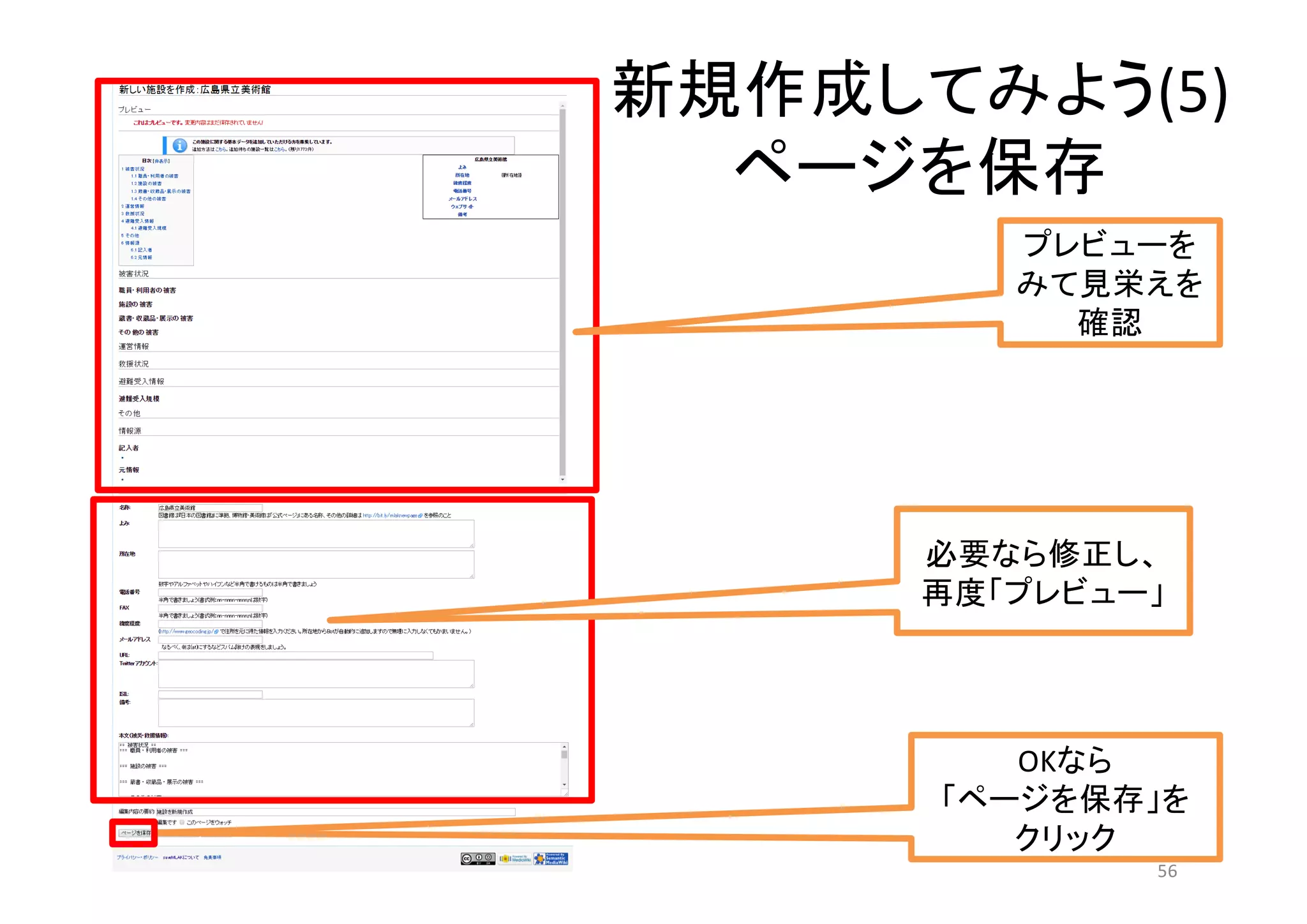Image resolution: width=1307 pixels, height=924 pixels.
Task: Click the external link icon after bit.ly URL
Action: coord(420,516)
